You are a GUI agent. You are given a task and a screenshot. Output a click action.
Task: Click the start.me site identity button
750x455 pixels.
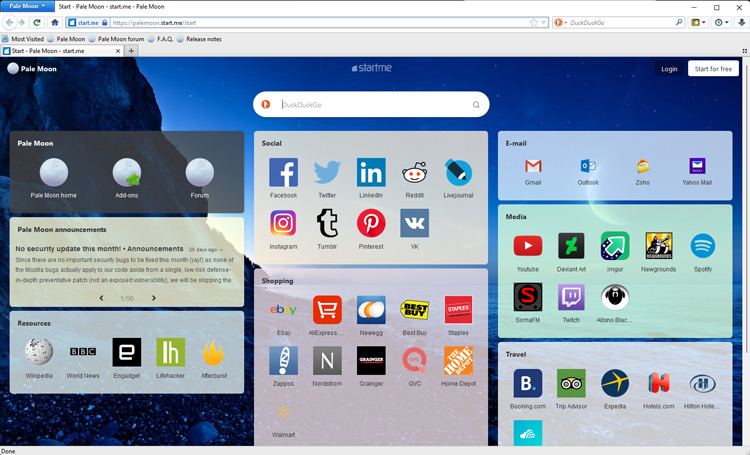[x=88, y=22]
